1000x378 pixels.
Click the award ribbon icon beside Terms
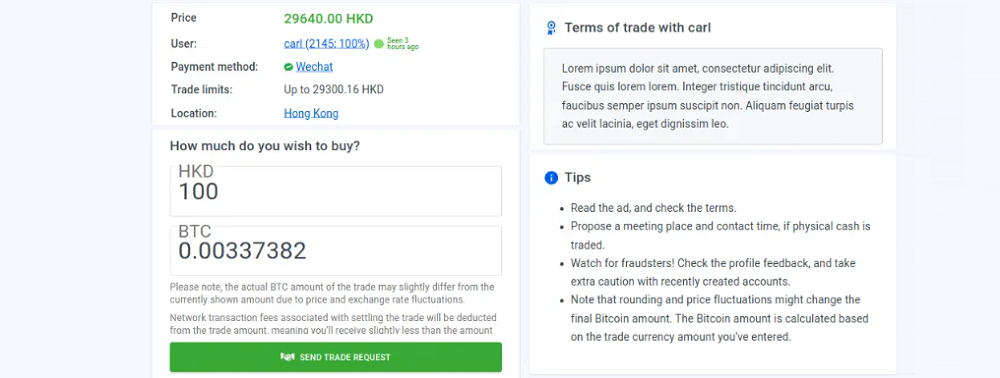click(551, 28)
